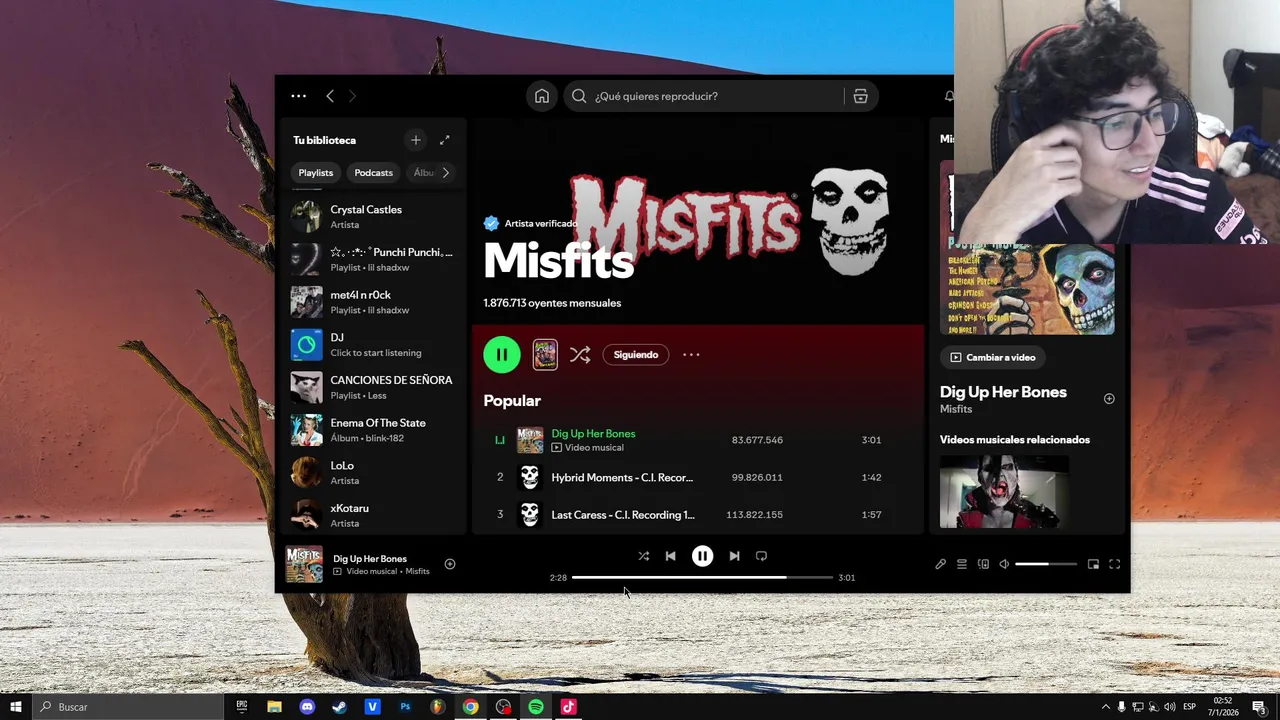
Task: Unfollow artist via Siguiendo button
Action: point(636,354)
